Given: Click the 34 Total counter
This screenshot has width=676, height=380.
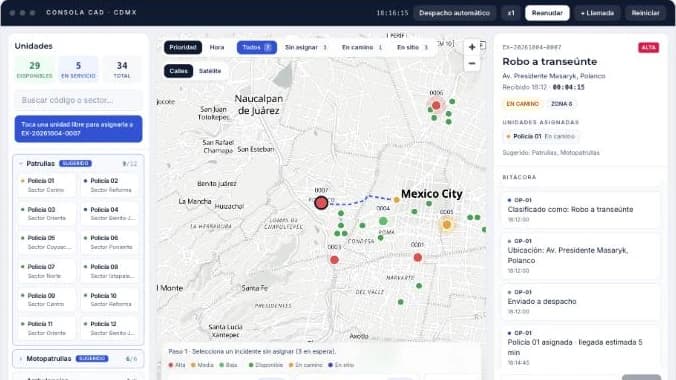Looking at the screenshot, I should coord(122,69).
